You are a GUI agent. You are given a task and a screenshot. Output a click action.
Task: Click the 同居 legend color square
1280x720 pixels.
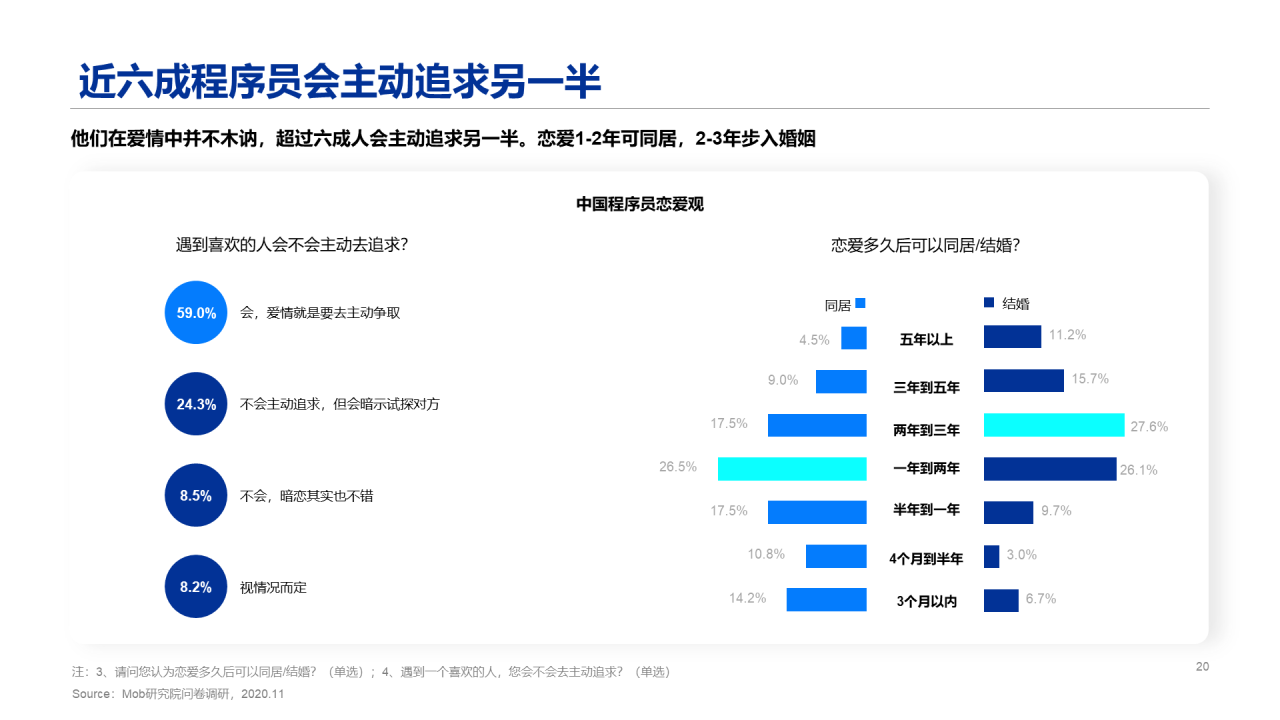click(860, 303)
